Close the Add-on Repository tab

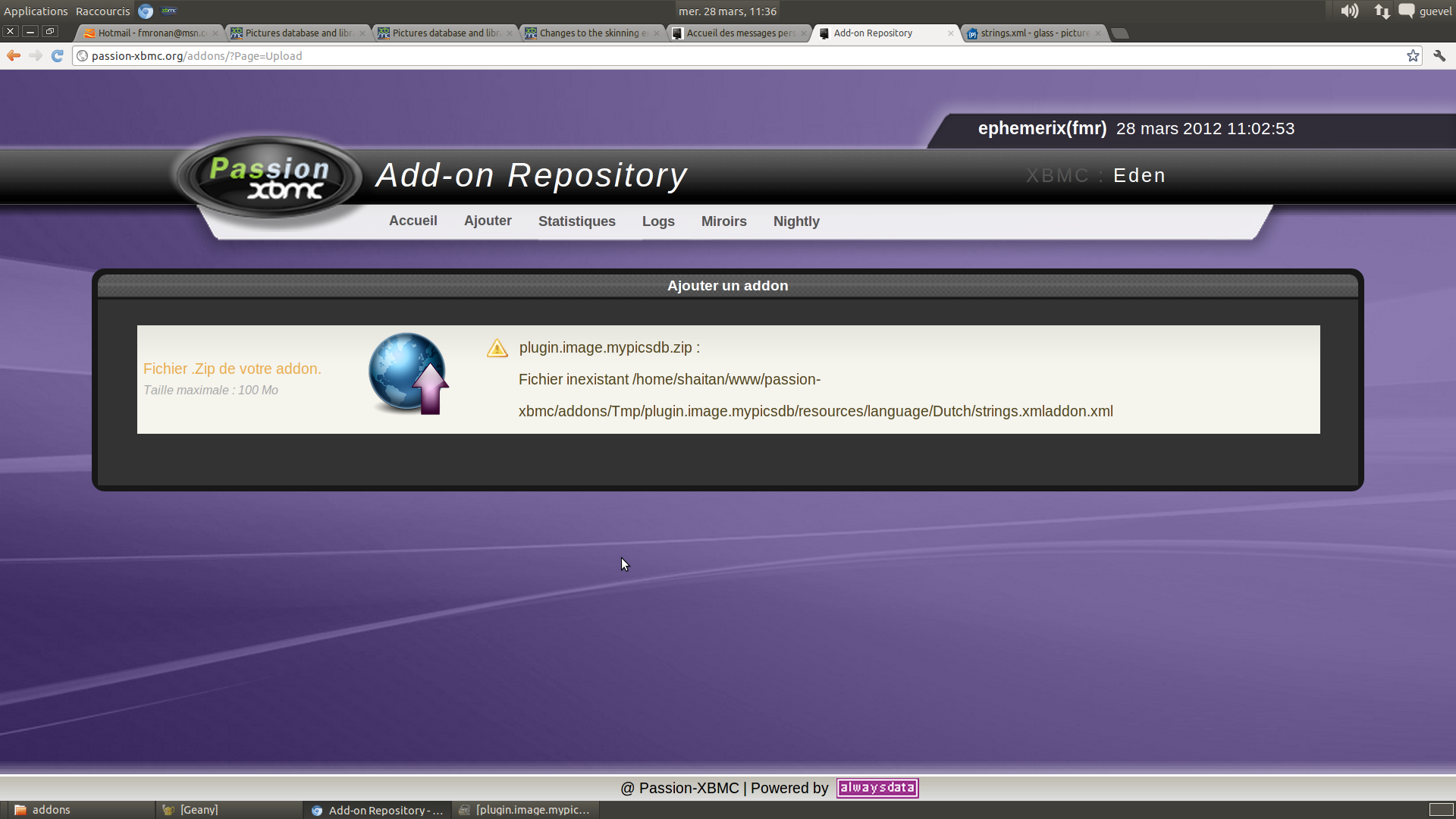[x=951, y=33]
